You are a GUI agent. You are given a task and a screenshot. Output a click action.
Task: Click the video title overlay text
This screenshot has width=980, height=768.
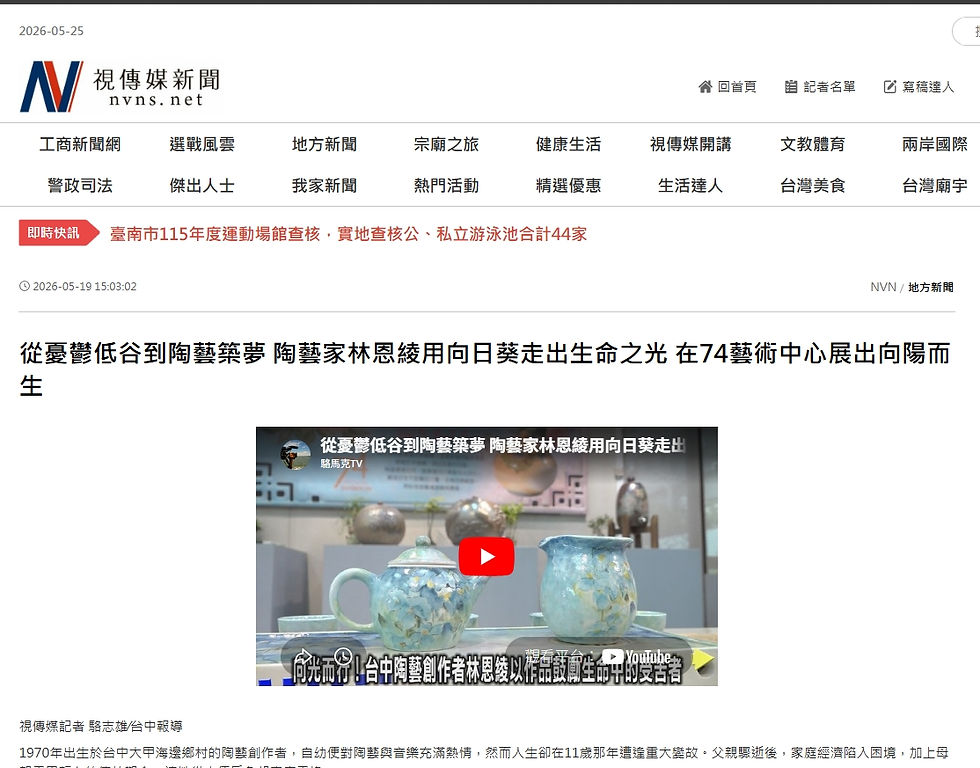pos(502,445)
